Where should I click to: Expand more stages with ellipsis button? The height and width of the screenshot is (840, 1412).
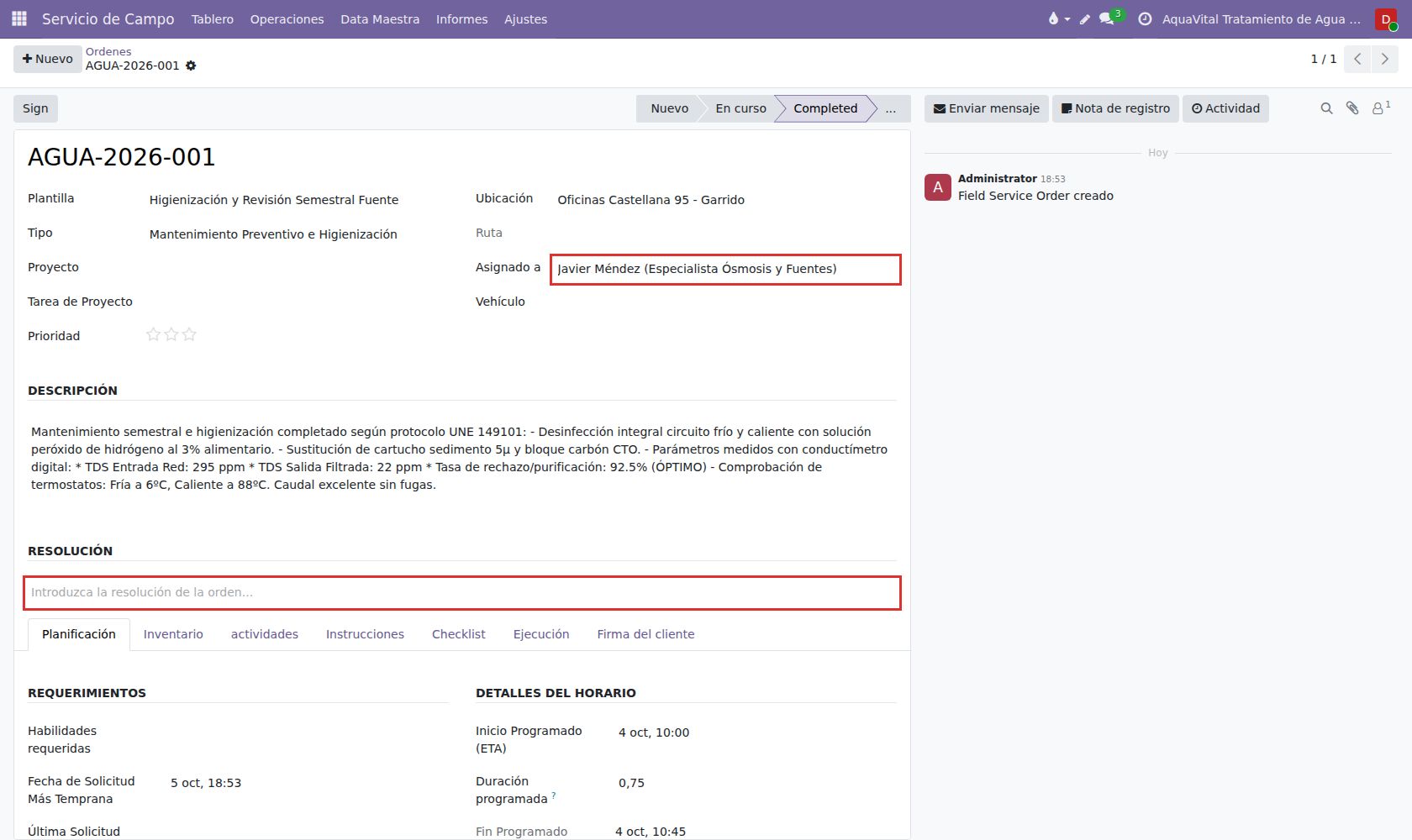[x=890, y=108]
